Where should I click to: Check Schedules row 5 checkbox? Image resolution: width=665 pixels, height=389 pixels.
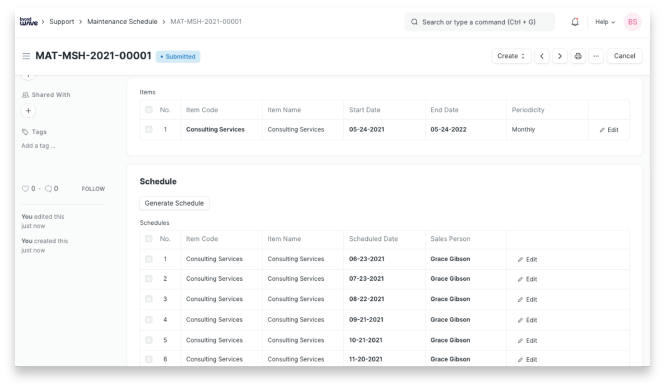pos(148,340)
